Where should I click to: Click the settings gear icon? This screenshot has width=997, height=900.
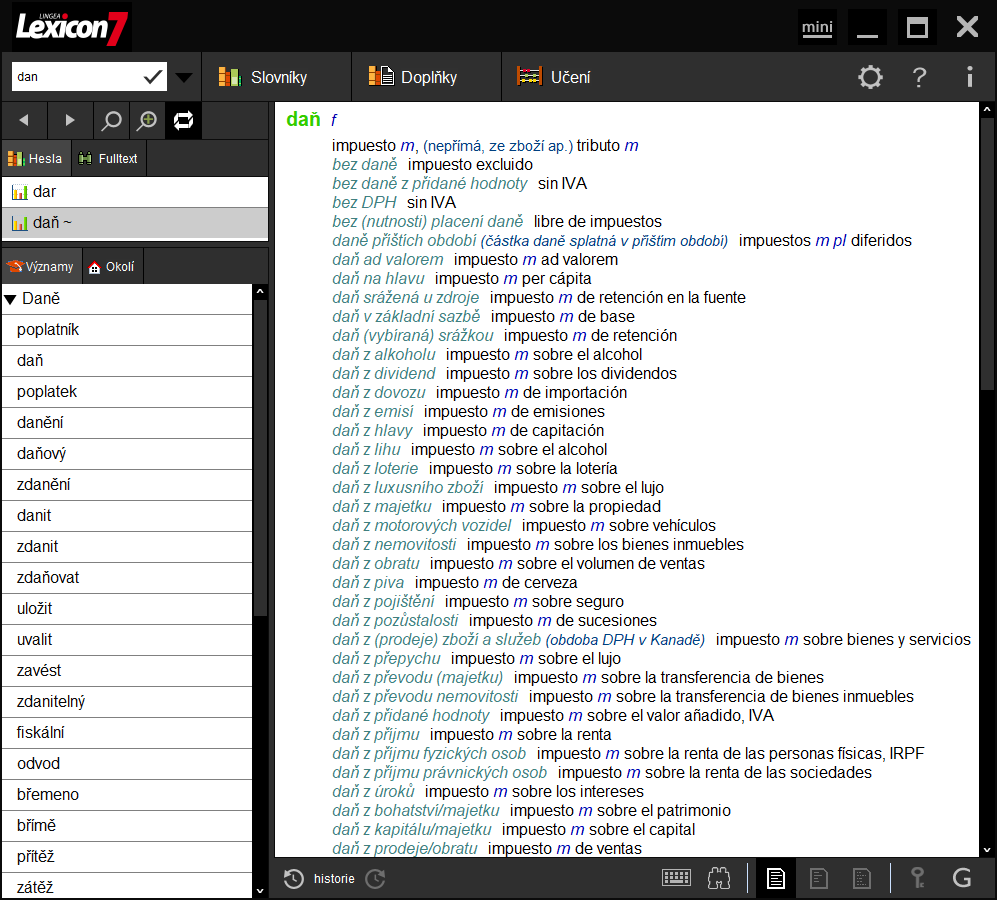click(x=870, y=77)
